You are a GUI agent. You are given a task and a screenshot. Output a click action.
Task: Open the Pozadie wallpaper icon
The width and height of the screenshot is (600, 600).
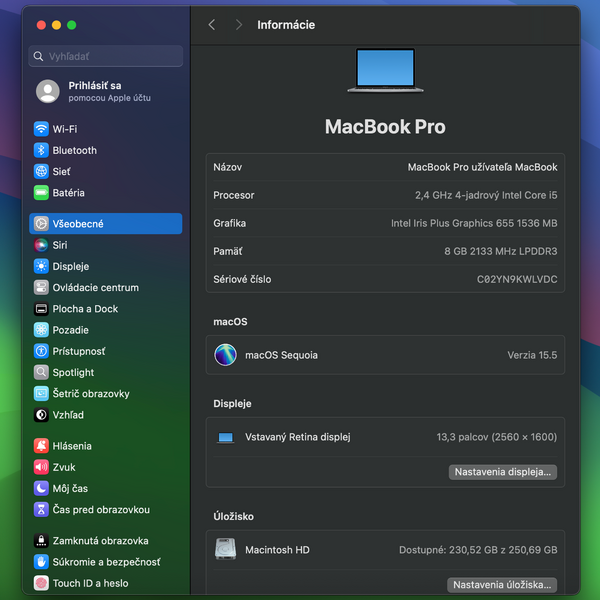point(41,330)
